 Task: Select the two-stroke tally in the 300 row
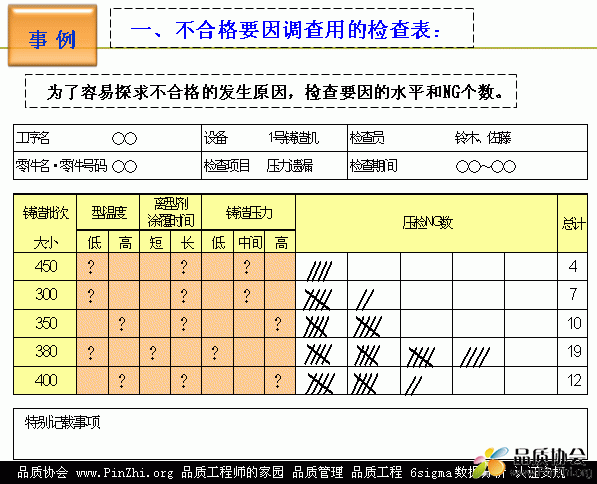click(365, 299)
